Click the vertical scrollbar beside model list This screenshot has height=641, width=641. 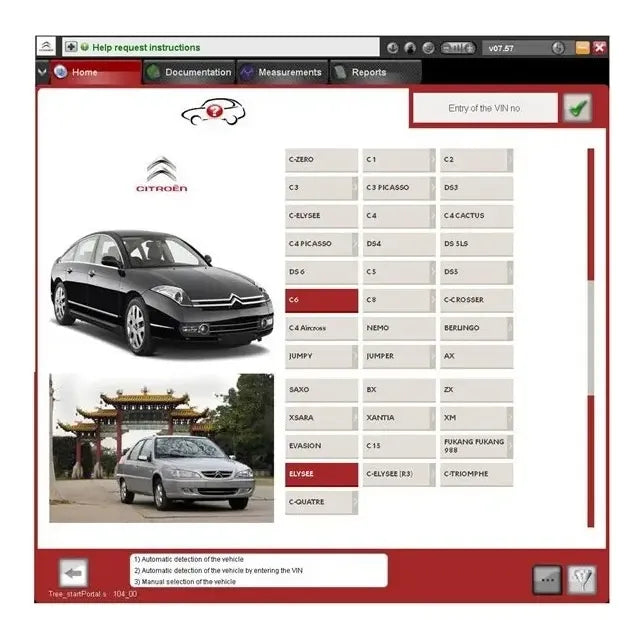[x=591, y=338]
